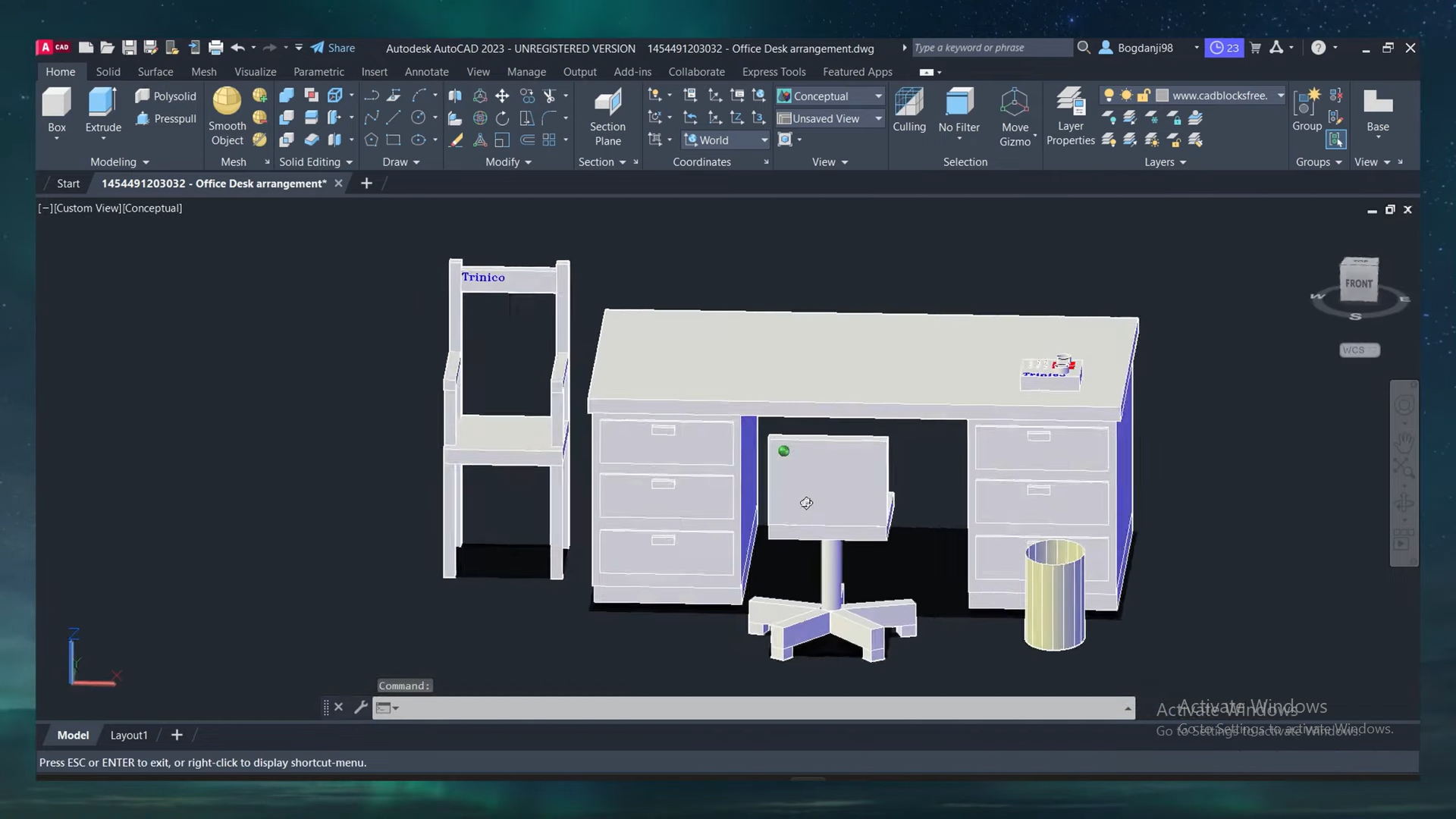Open Layer Properties manager
The width and height of the screenshot is (1456, 819).
click(1070, 116)
